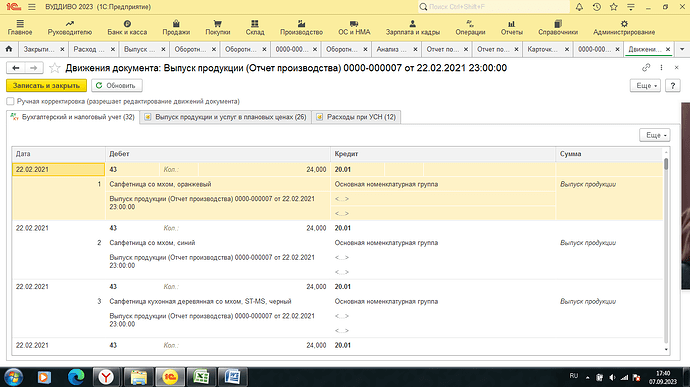Click the table vertical scrollbar

(666, 251)
